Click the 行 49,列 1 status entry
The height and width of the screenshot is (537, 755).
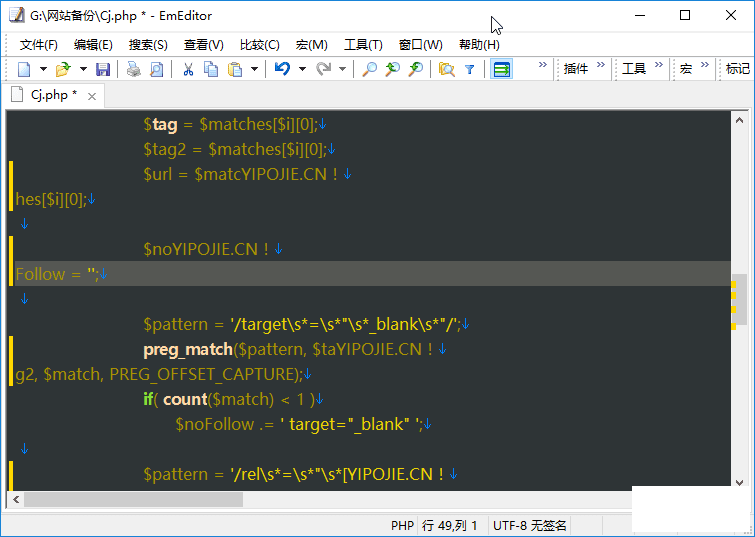pos(450,525)
